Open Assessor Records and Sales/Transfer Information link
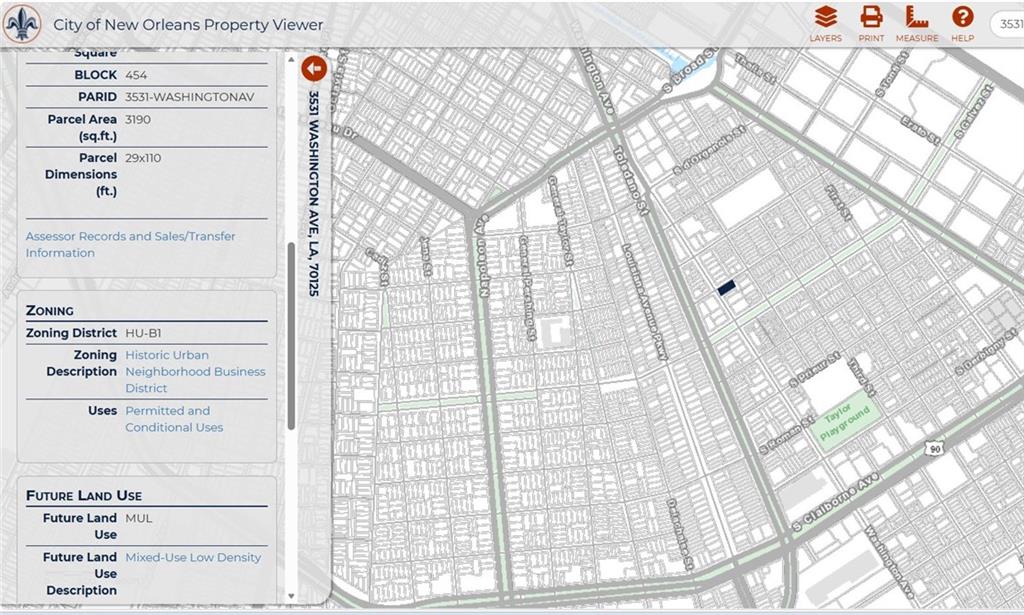The width and height of the screenshot is (1024, 615). [131, 244]
